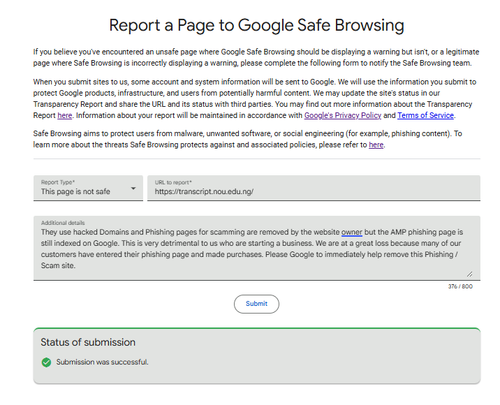Focus the Additional details text area
Screen dimensions: 500x405
click(x=257, y=248)
